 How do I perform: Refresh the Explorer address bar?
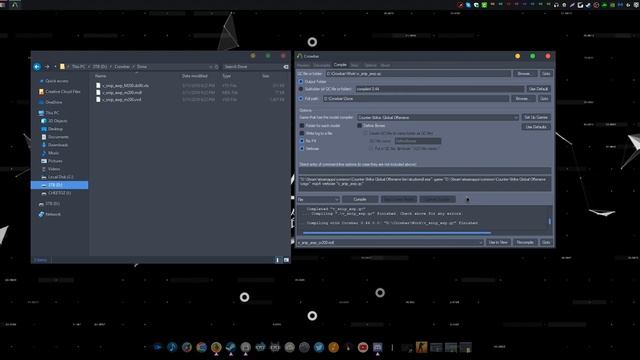point(217,67)
